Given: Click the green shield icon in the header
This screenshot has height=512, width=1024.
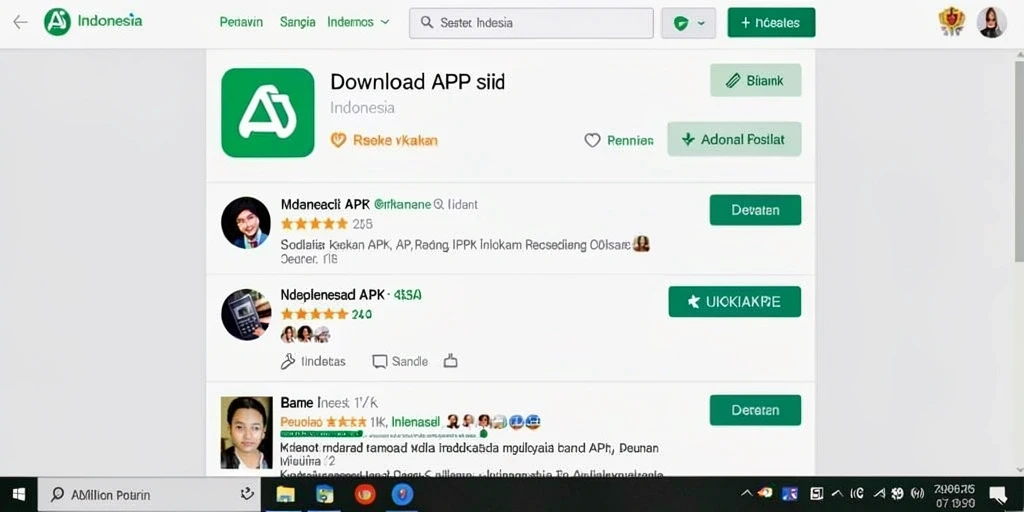Looking at the screenshot, I should (681, 24).
